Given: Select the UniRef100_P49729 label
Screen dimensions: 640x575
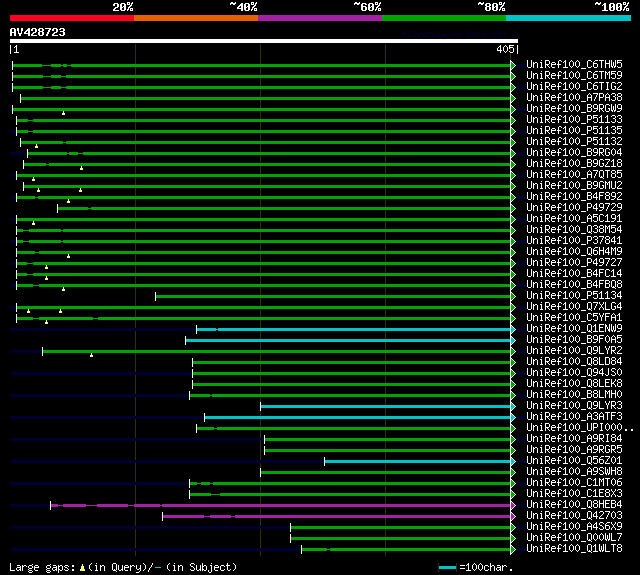Looking at the screenshot, I should tap(574, 208).
